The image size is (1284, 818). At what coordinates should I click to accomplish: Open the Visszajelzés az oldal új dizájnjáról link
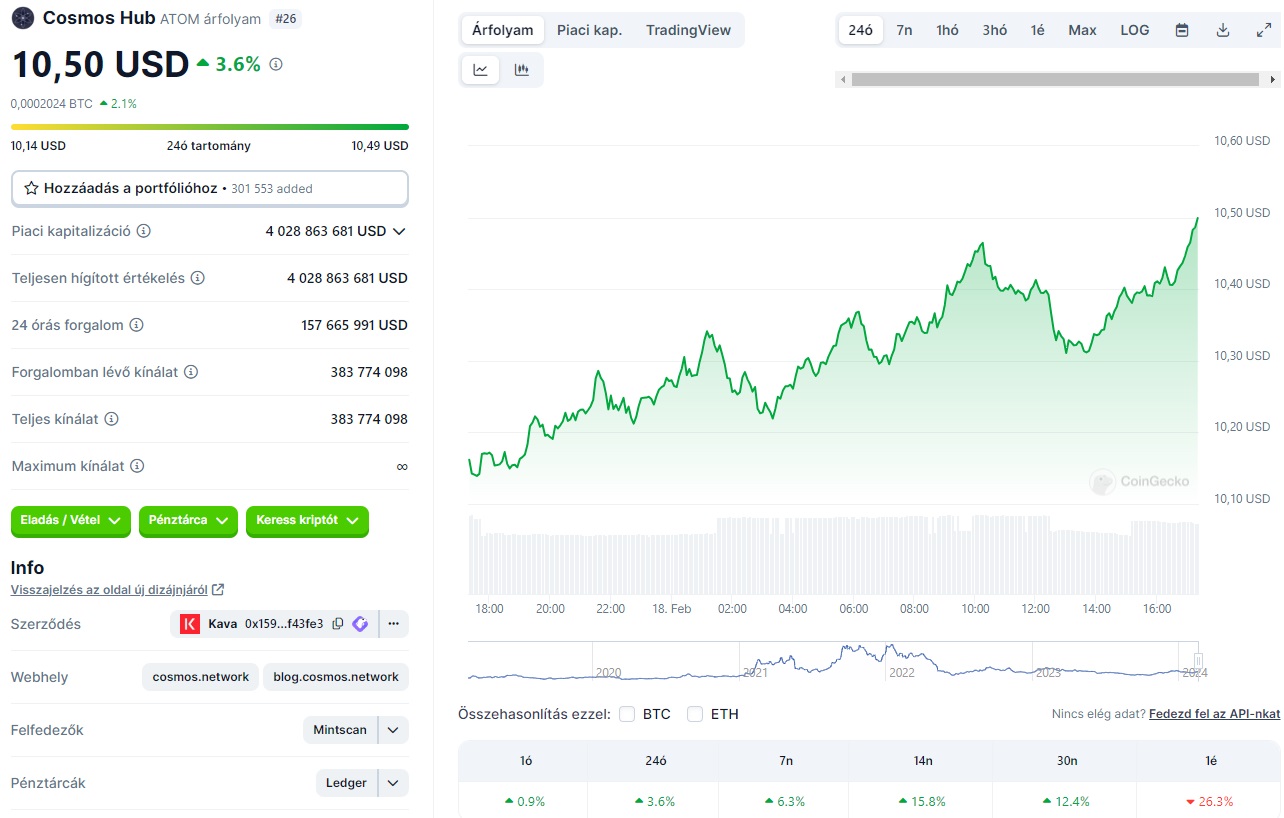coord(110,590)
